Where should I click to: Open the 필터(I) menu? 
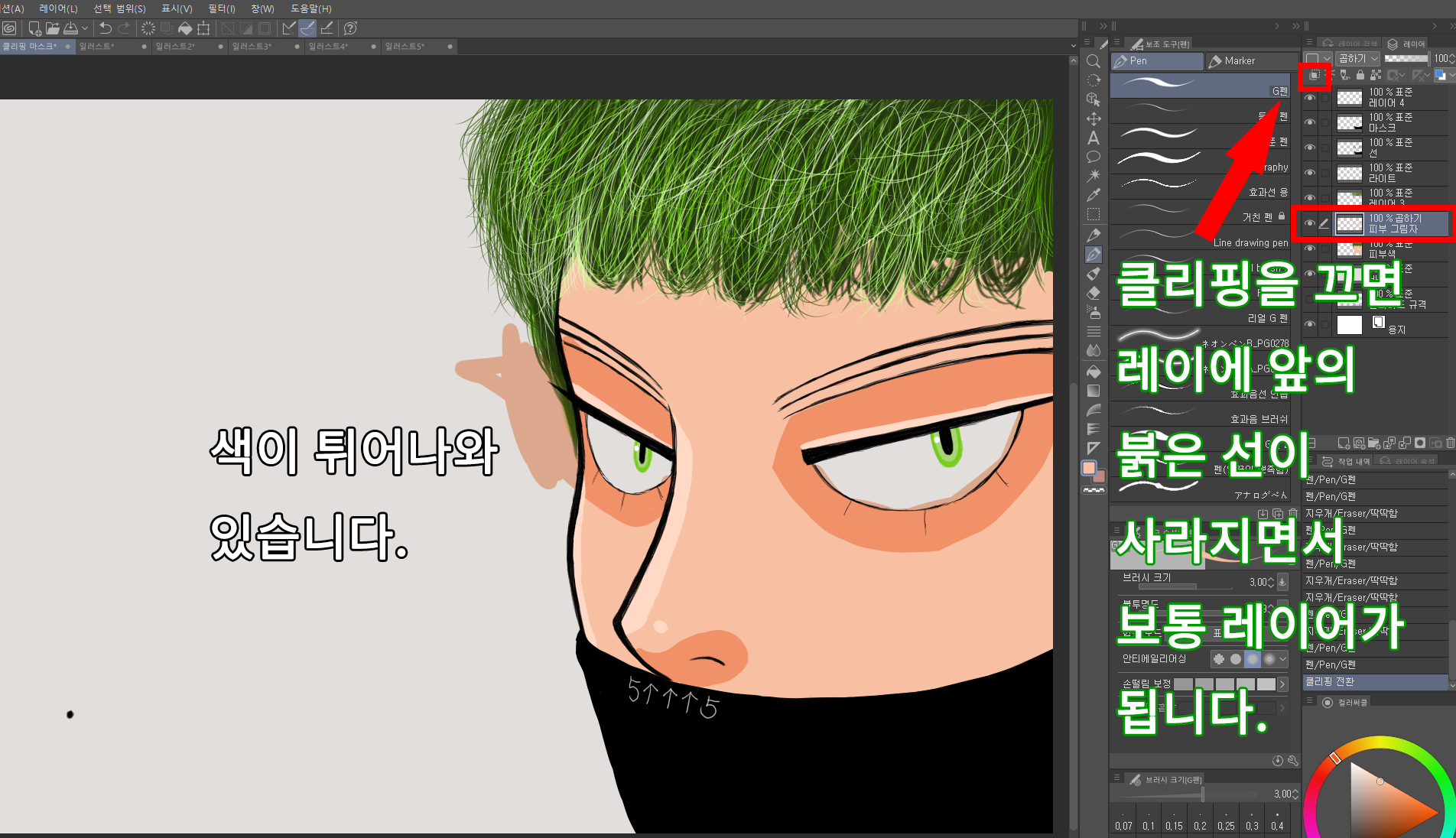tap(222, 8)
